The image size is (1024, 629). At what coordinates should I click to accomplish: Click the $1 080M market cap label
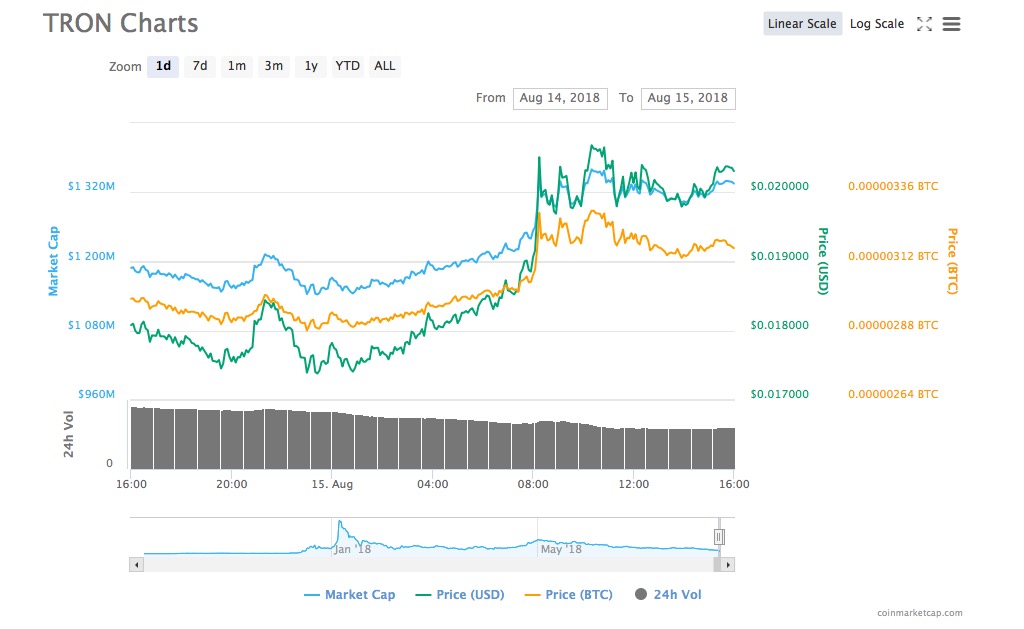[x=91, y=325]
